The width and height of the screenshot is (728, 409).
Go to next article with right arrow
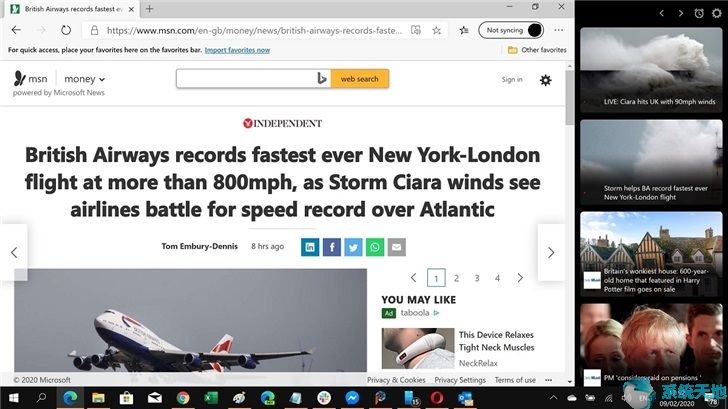551,253
